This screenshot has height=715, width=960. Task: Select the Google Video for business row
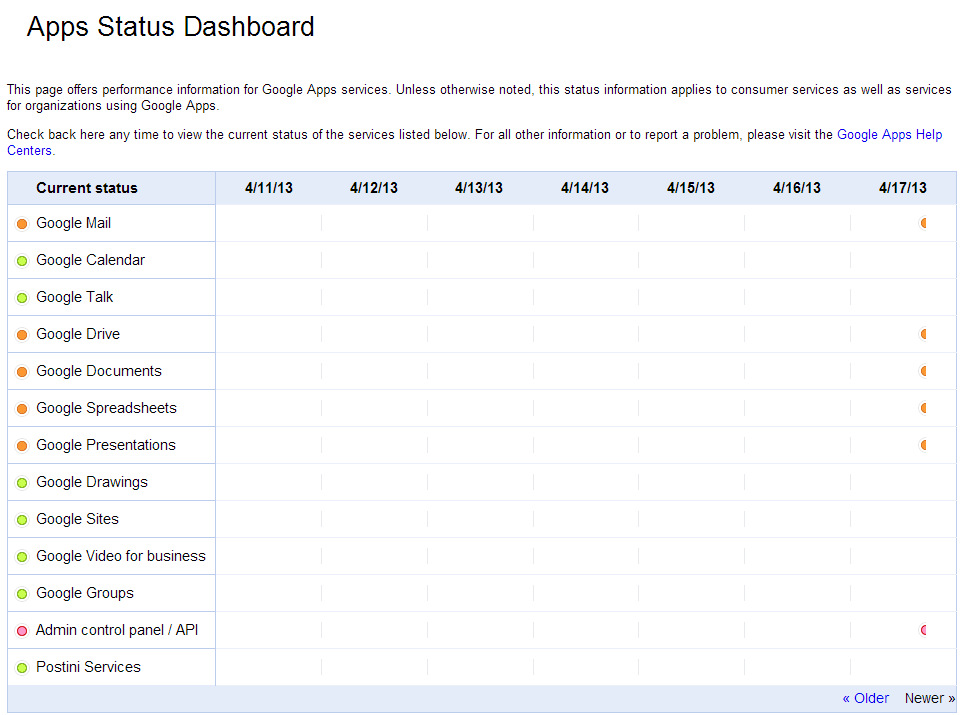(x=120, y=556)
